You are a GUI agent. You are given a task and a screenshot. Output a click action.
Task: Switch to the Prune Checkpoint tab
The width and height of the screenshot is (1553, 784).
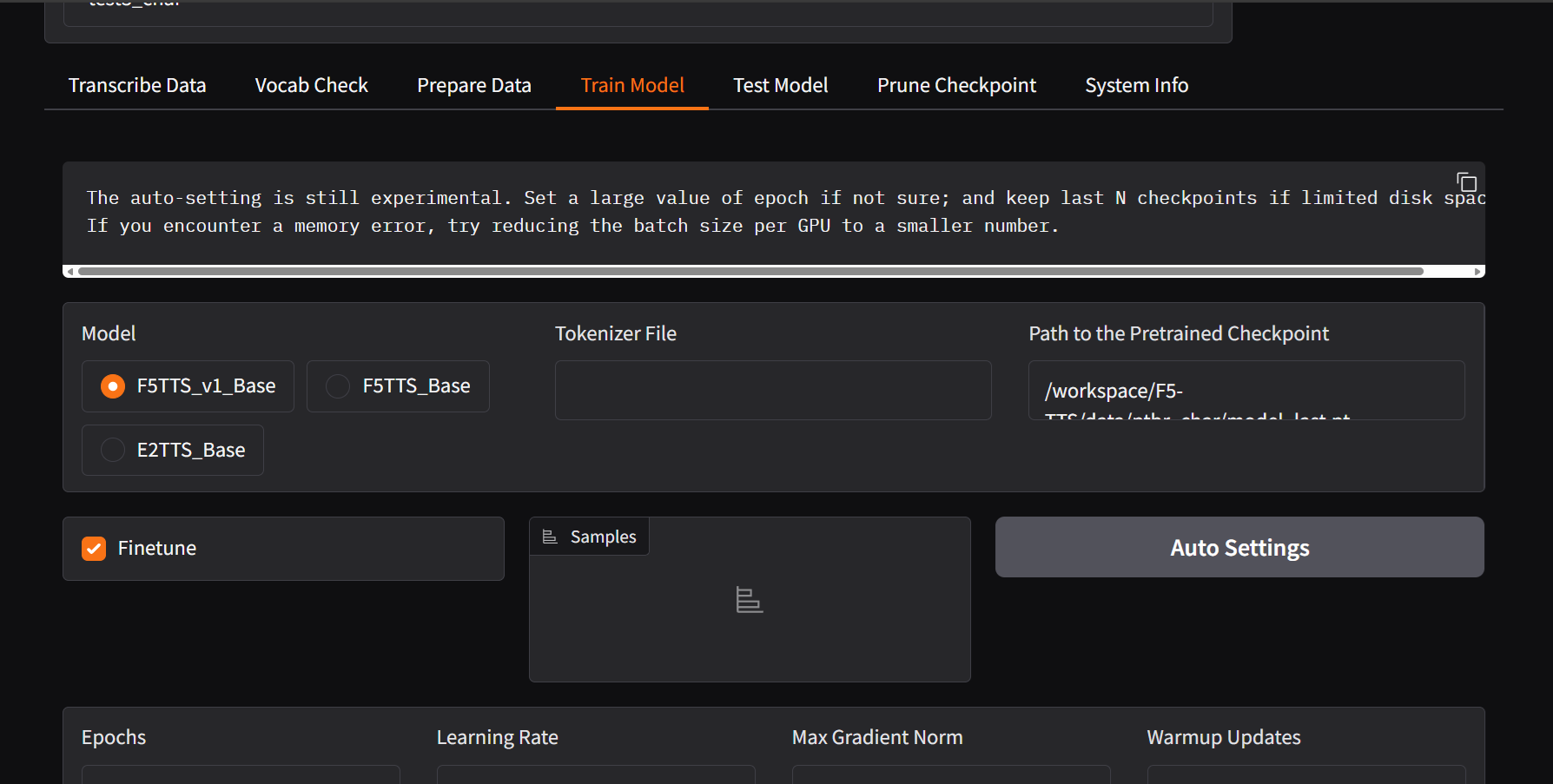coord(956,85)
